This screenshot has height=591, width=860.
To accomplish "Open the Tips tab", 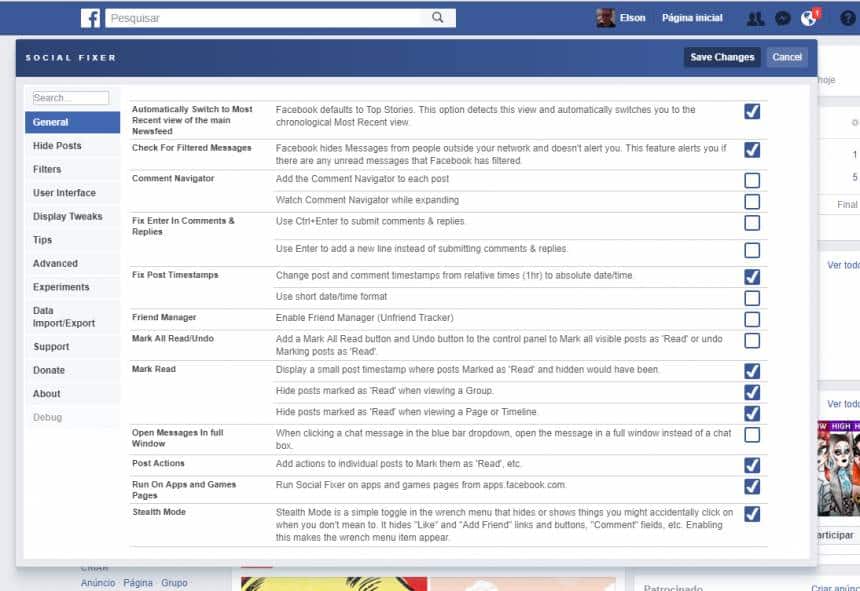I will click(x=72, y=240).
